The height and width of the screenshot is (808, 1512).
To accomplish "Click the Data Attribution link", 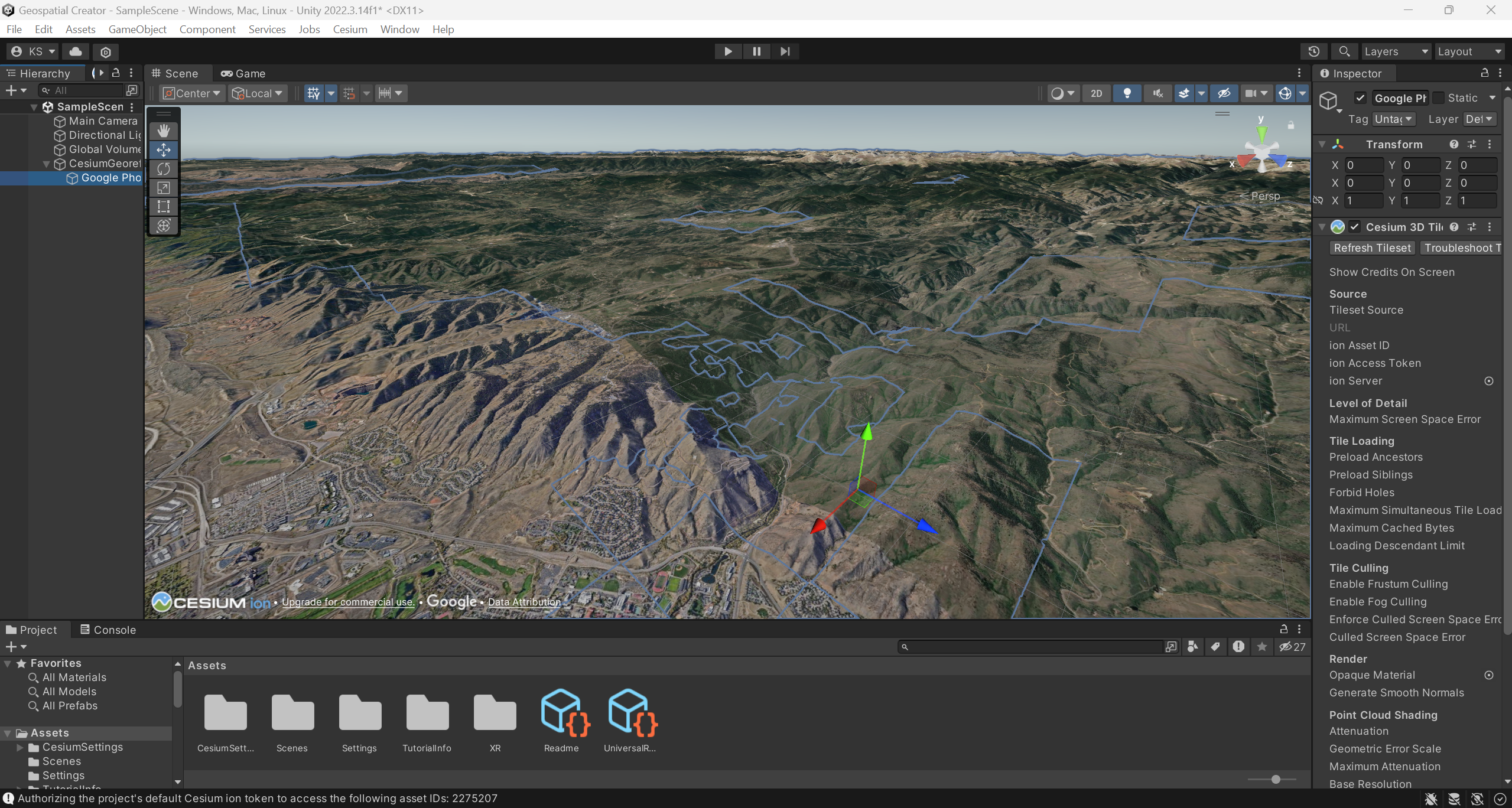I will [x=524, y=602].
